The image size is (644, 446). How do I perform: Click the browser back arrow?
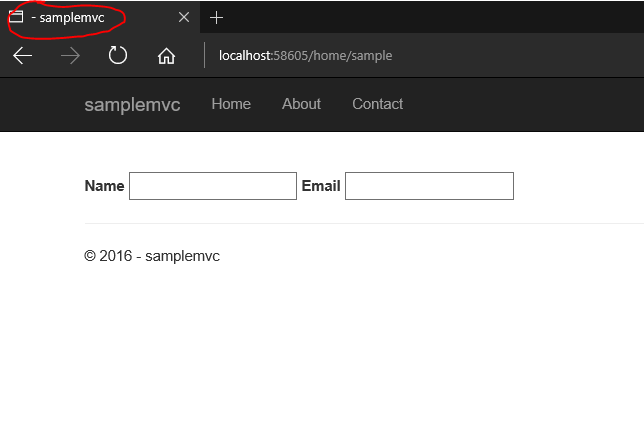pyautogui.click(x=22, y=56)
